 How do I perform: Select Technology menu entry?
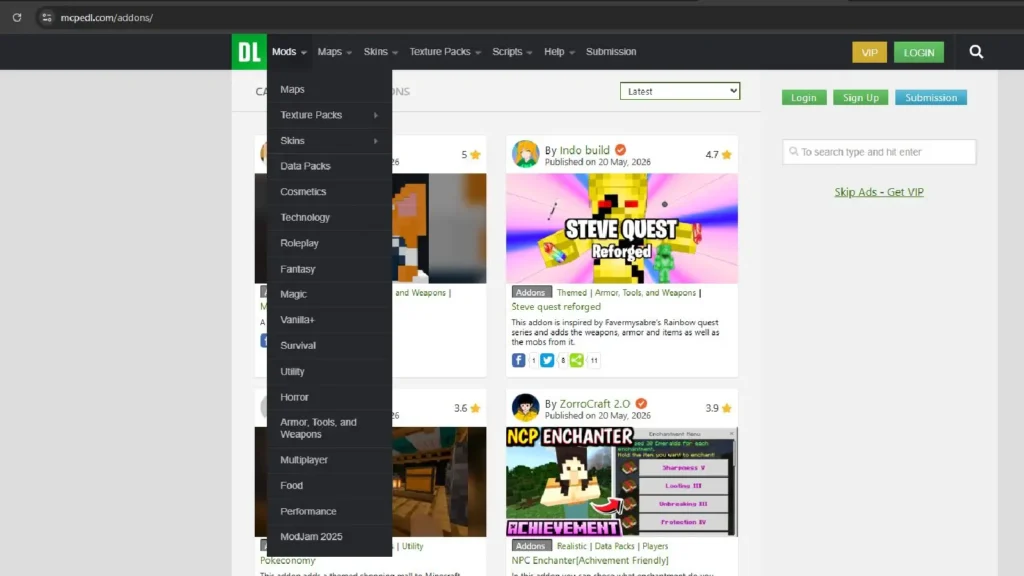coord(329,217)
